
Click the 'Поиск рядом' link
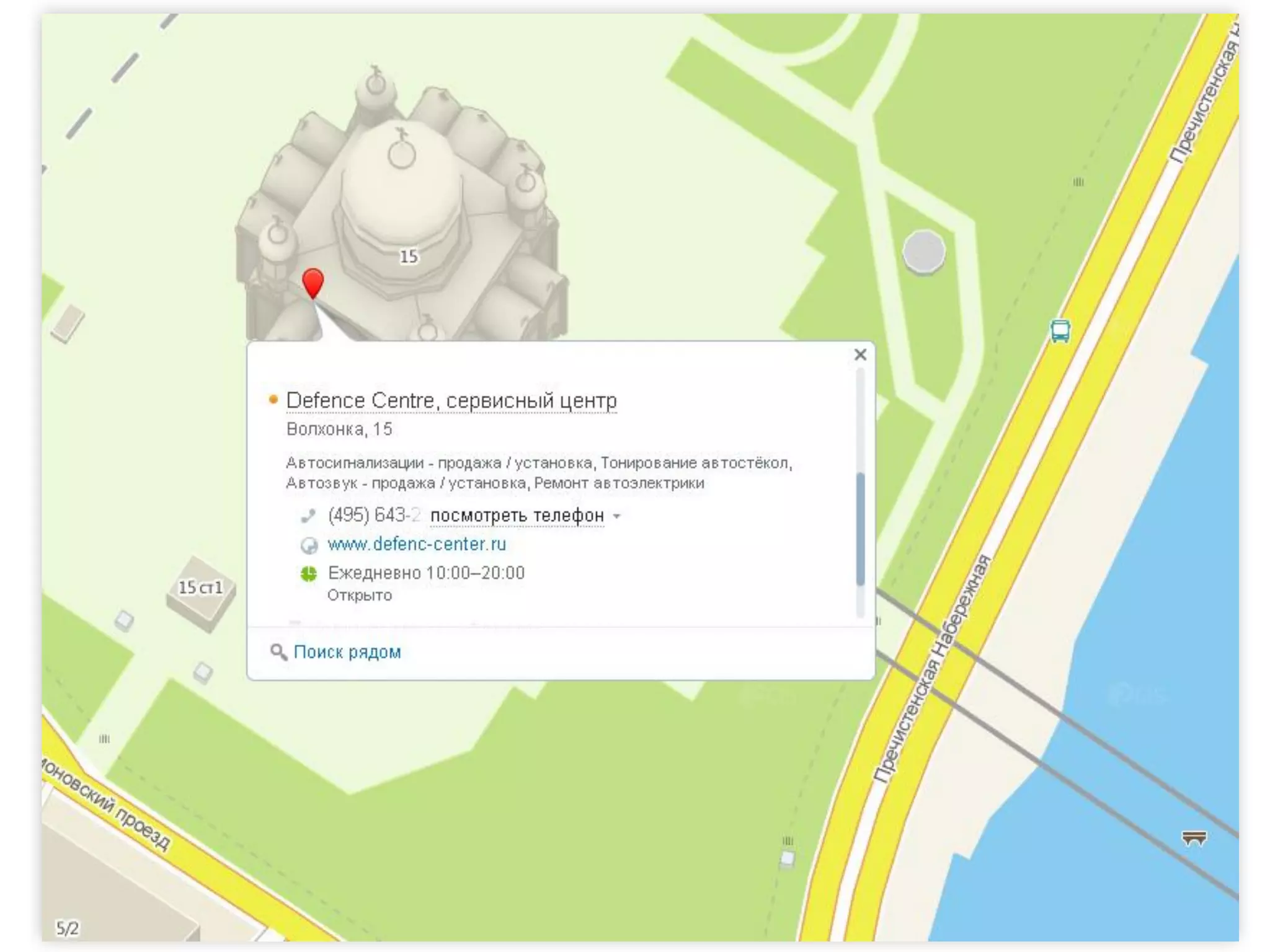[347, 652]
